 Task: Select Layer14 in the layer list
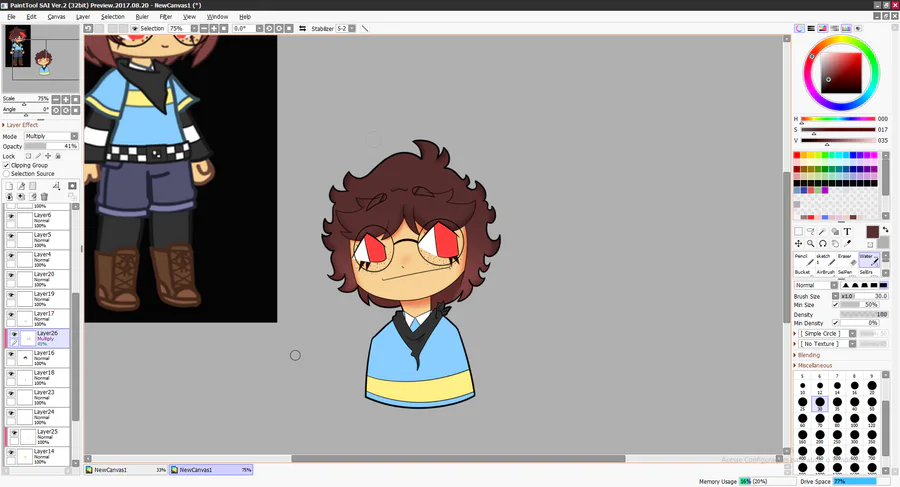38,456
